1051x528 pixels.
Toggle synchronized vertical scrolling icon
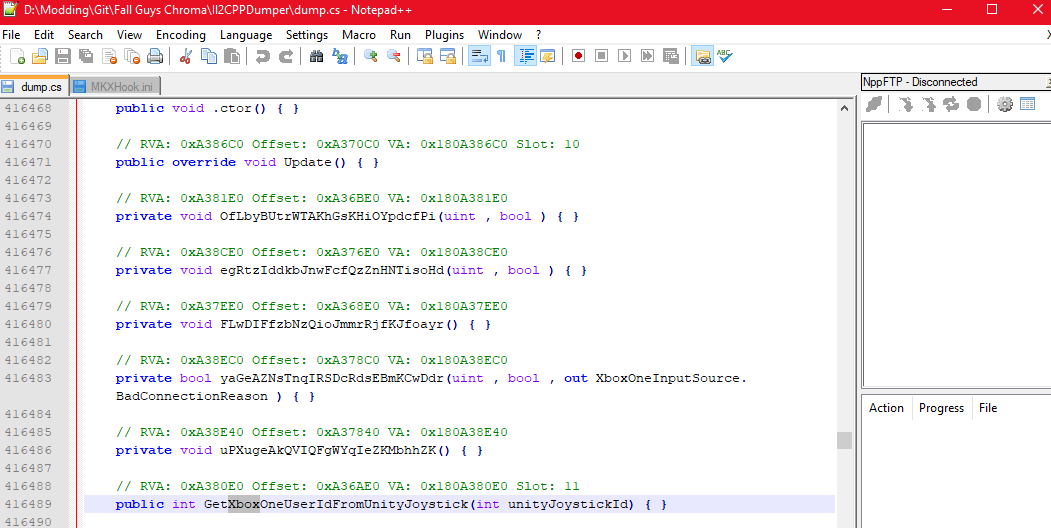pos(425,57)
